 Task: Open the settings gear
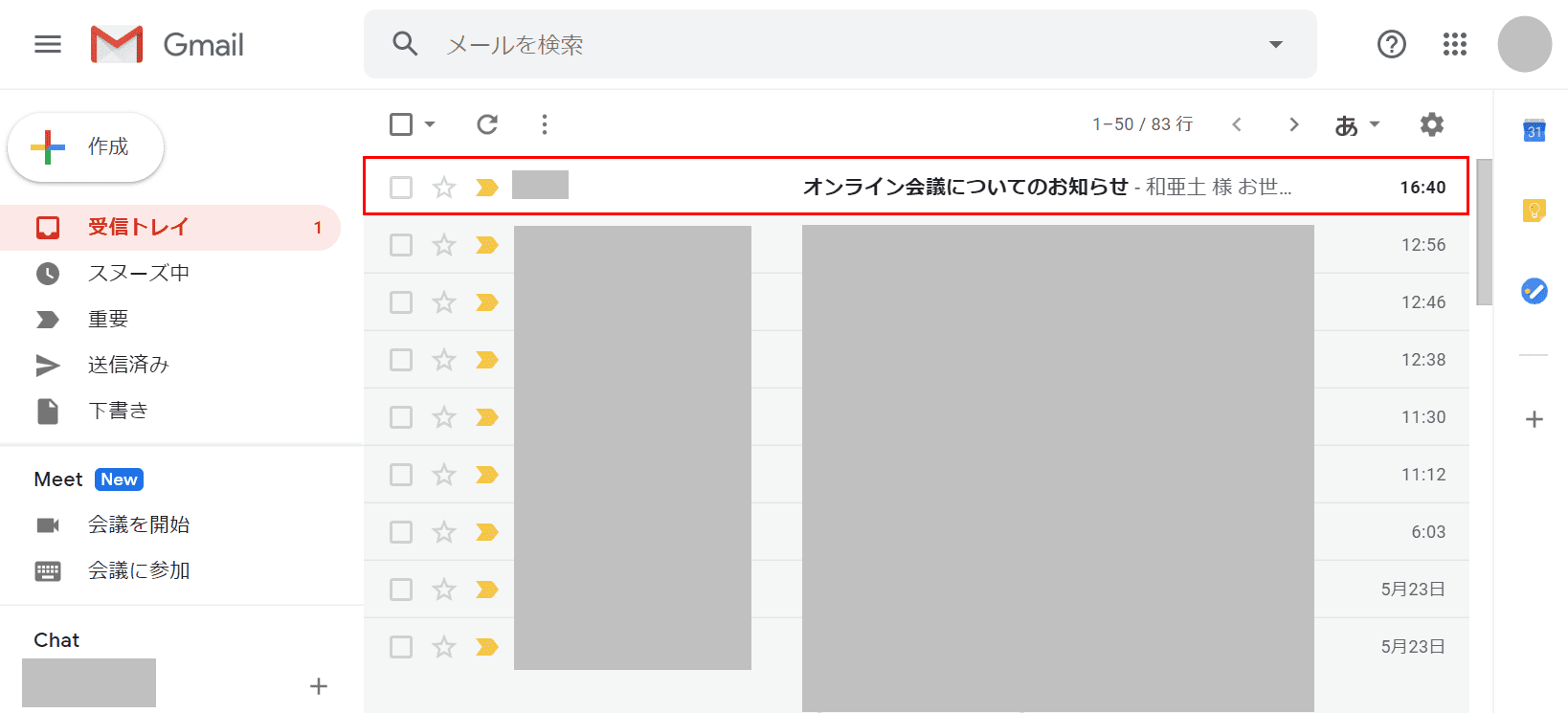point(1432,124)
